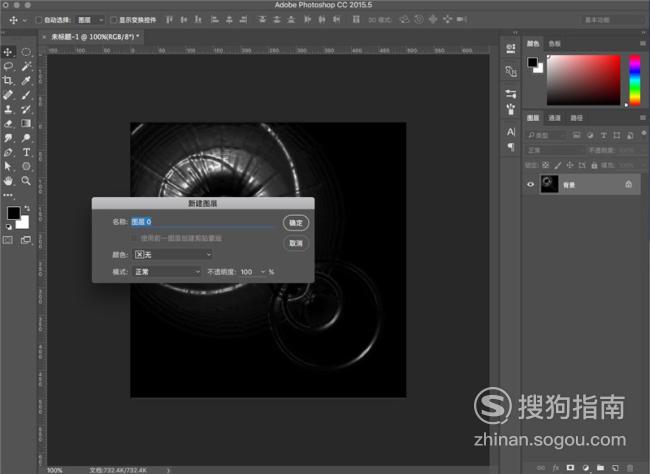
Task: Select the Crop tool
Action: (x=8, y=80)
